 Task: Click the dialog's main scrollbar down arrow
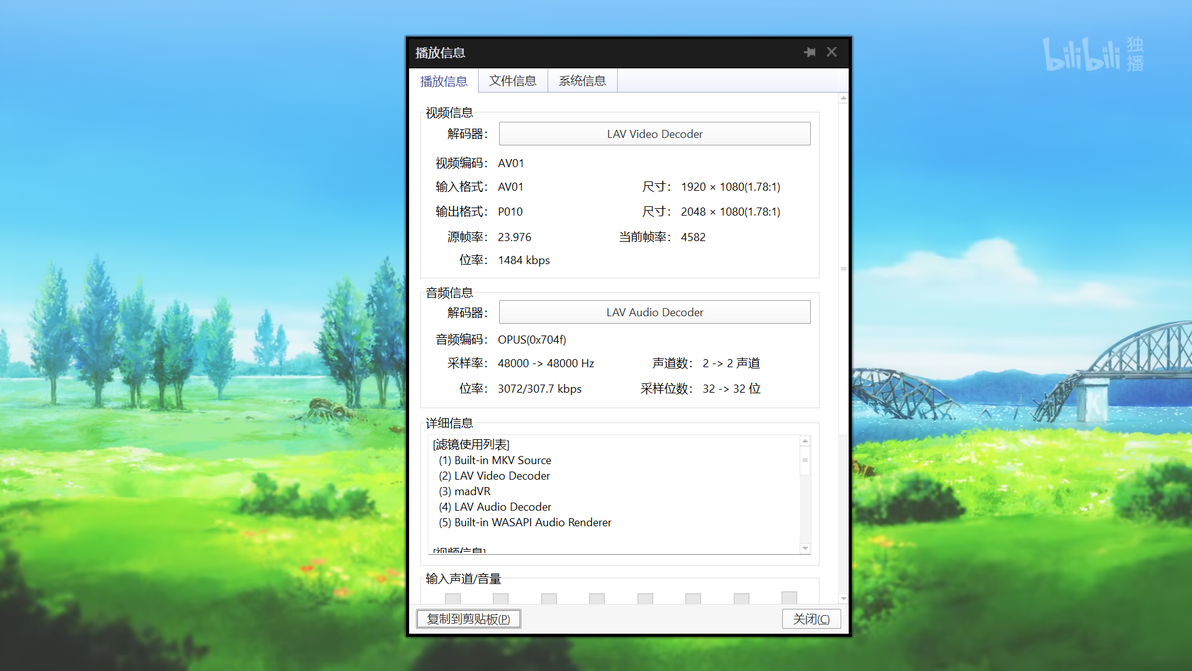843,599
